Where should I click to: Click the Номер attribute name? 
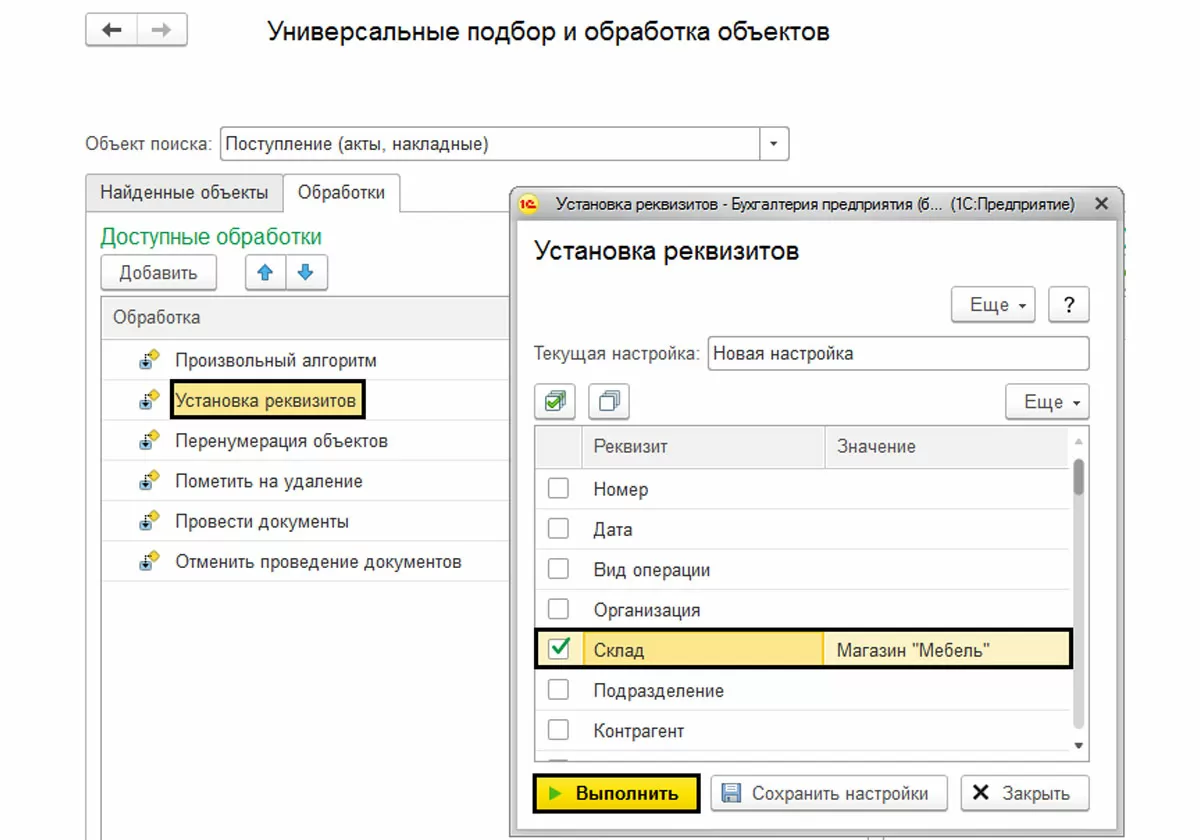(621, 489)
